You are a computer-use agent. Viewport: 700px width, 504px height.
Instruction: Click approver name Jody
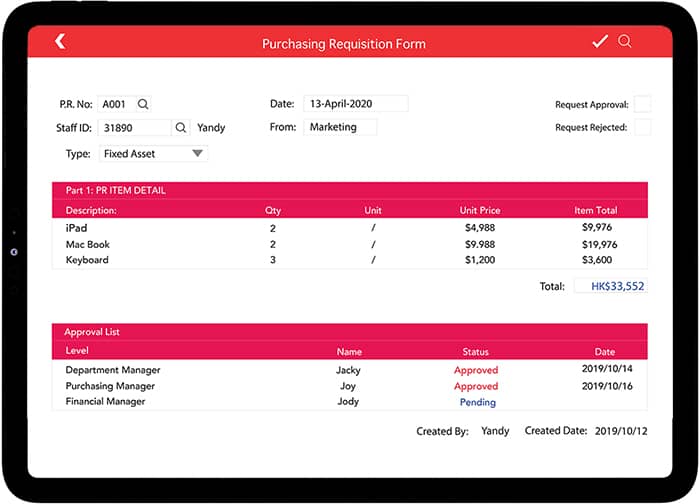coord(348,401)
